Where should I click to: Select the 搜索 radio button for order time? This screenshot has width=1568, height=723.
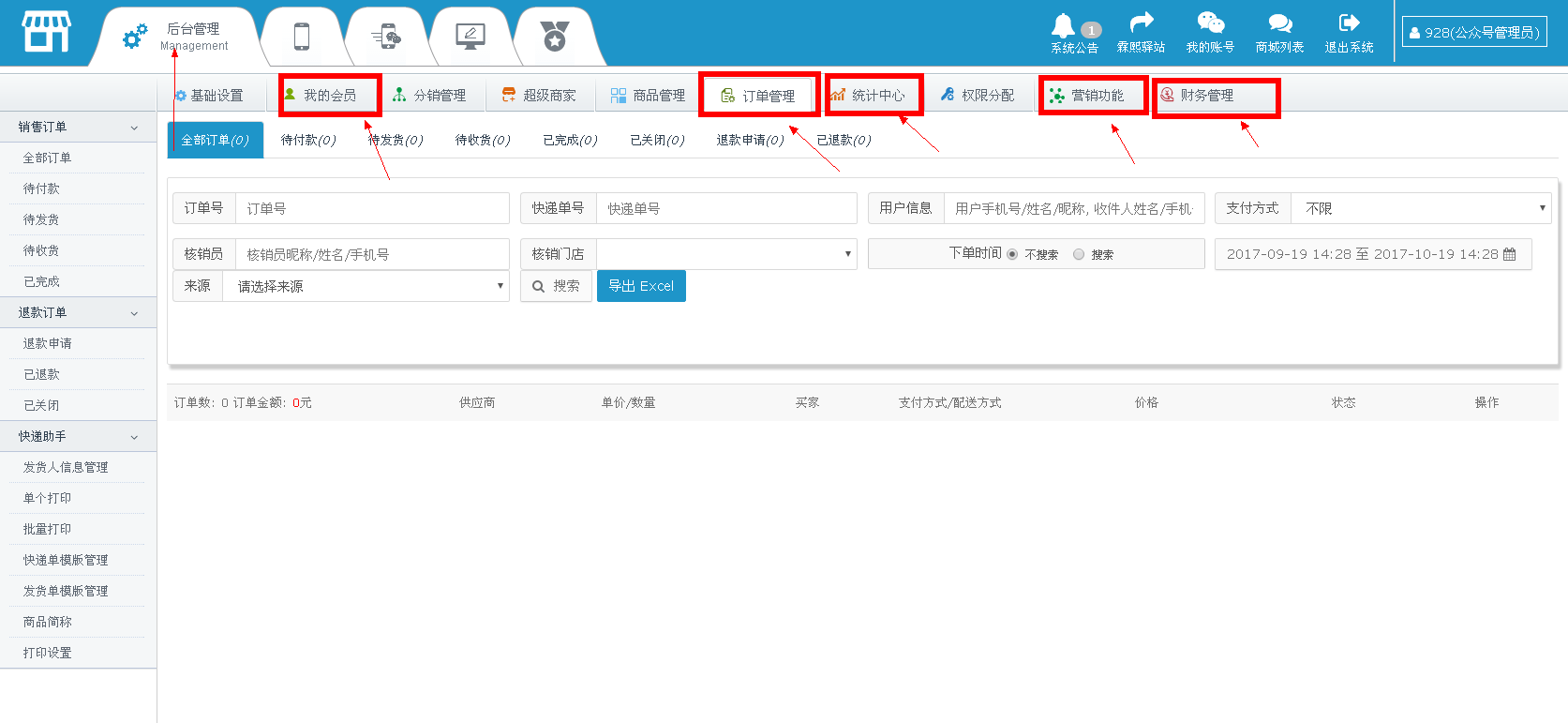point(1079,254)
